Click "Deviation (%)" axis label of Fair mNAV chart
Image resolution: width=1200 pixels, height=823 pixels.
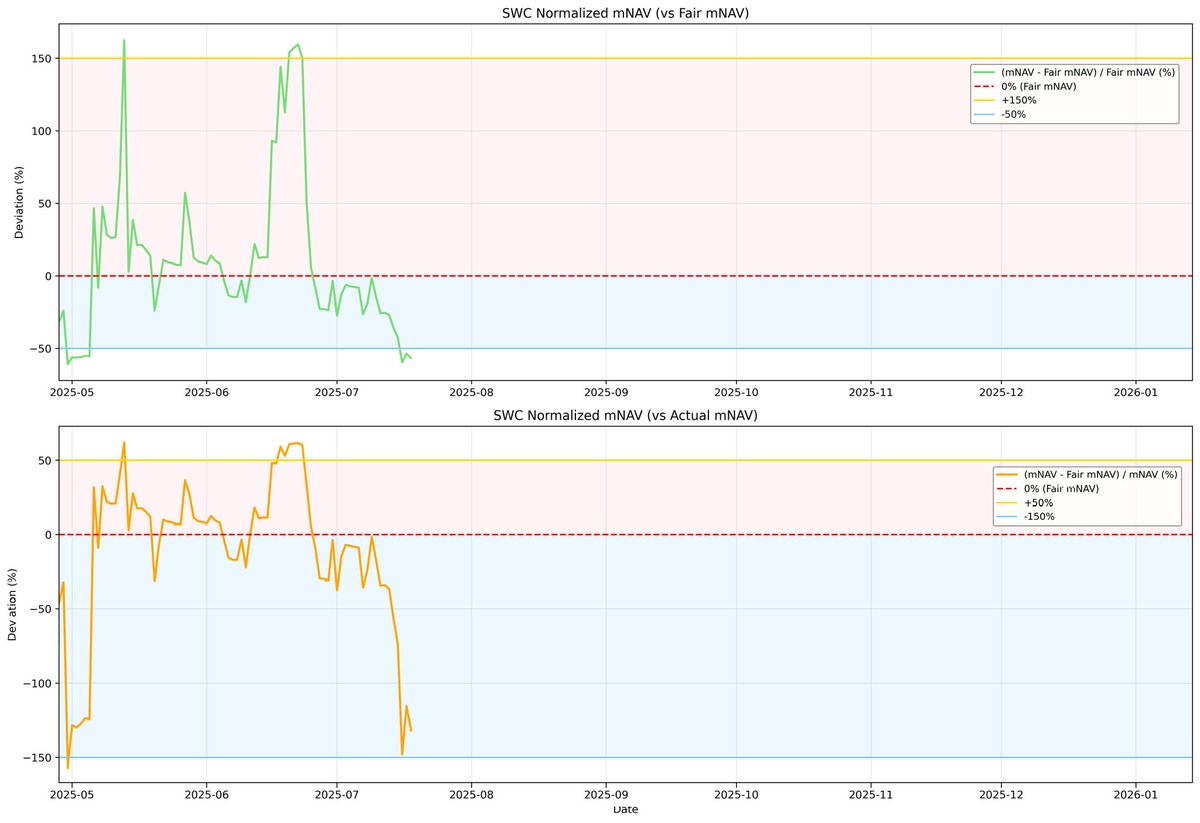tap(20, 203)
